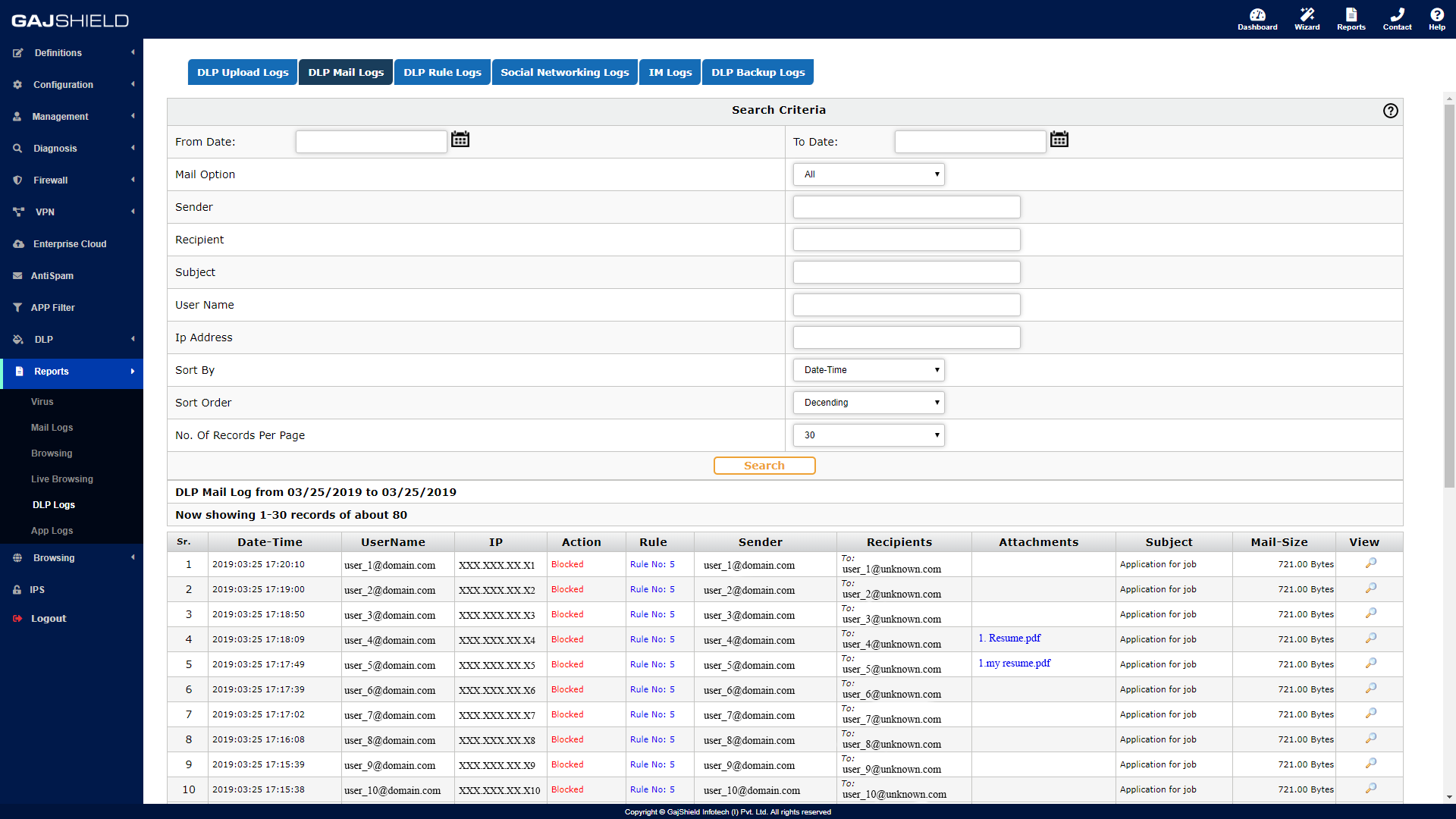The height and width of the screenshot is (819, 1456).
Task: Open Reports from the top header
Action: tap(1351, 19)
